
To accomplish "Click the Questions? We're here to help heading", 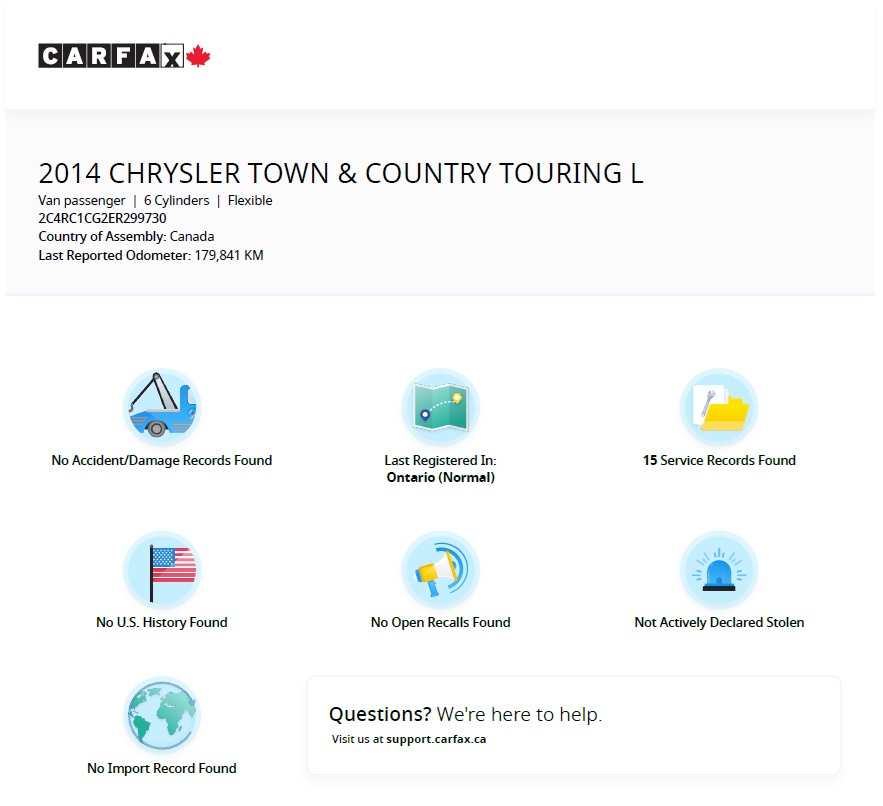I will pos(465,714).
